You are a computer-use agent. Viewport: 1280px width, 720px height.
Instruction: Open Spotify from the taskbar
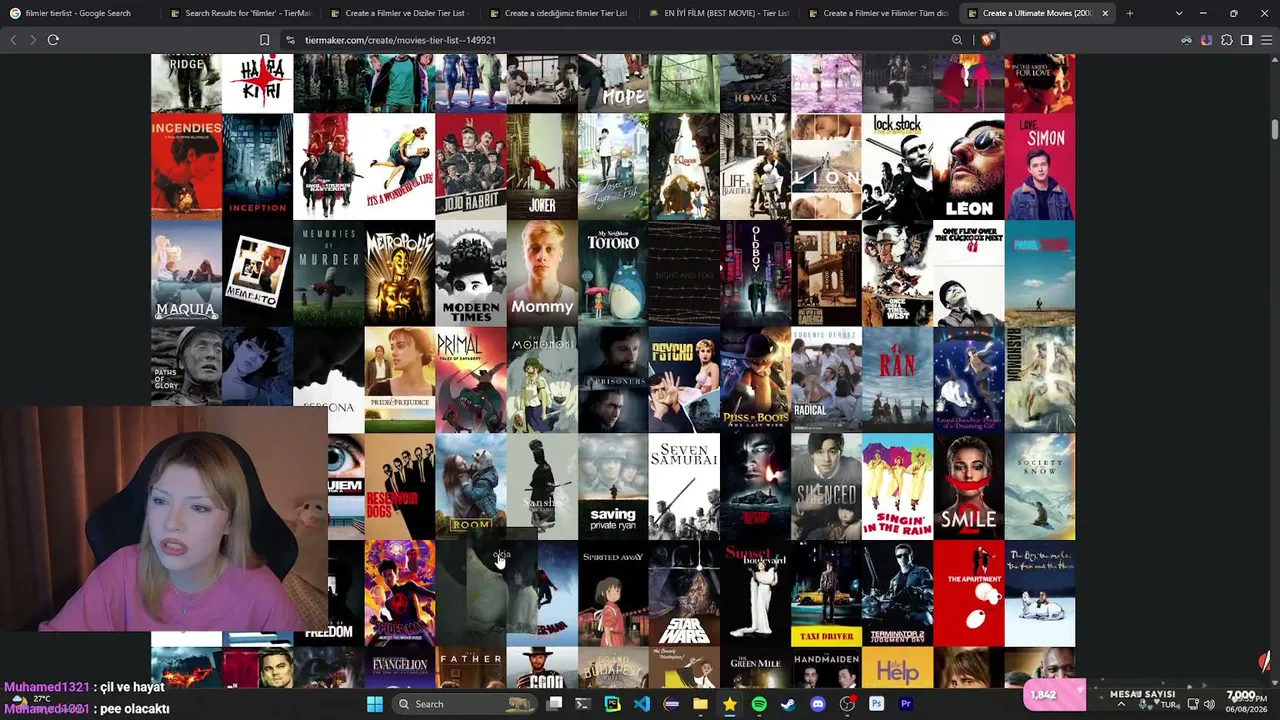759,704
